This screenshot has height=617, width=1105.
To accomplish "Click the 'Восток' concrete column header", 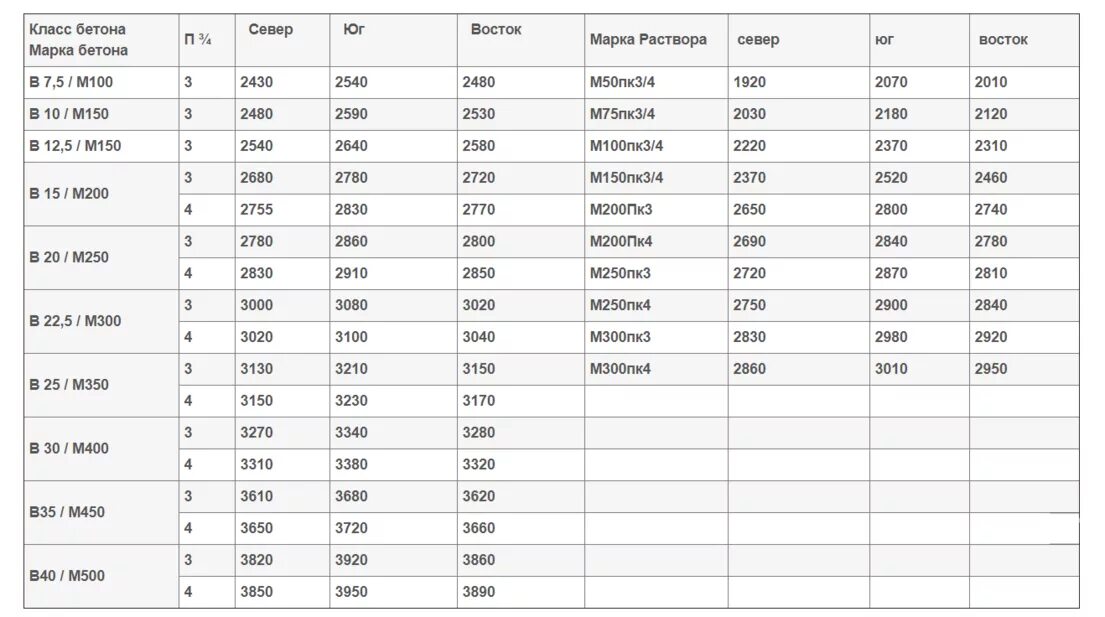I will [521, 40].
